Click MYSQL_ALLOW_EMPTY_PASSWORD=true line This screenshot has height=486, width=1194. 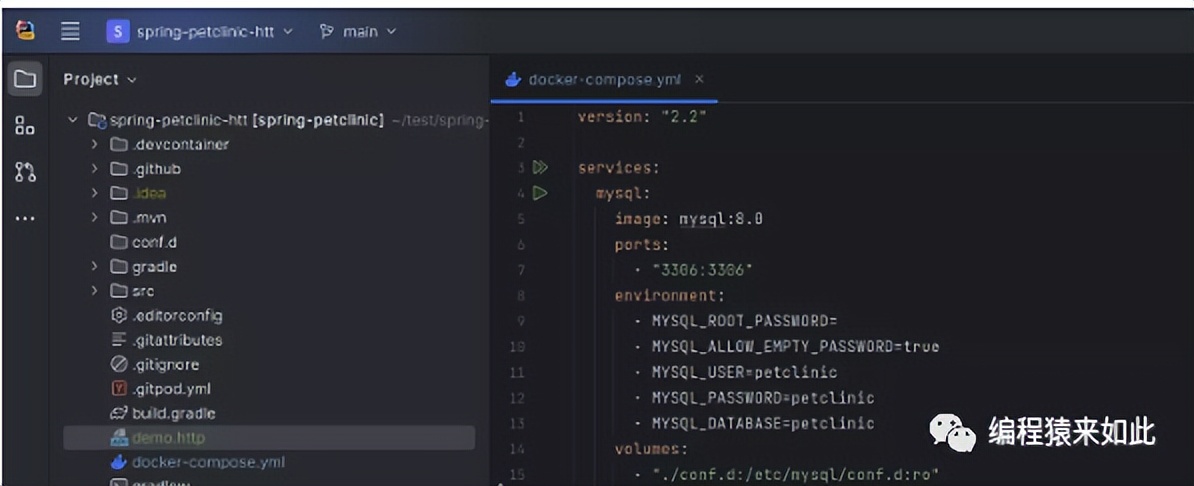[795, 347]
